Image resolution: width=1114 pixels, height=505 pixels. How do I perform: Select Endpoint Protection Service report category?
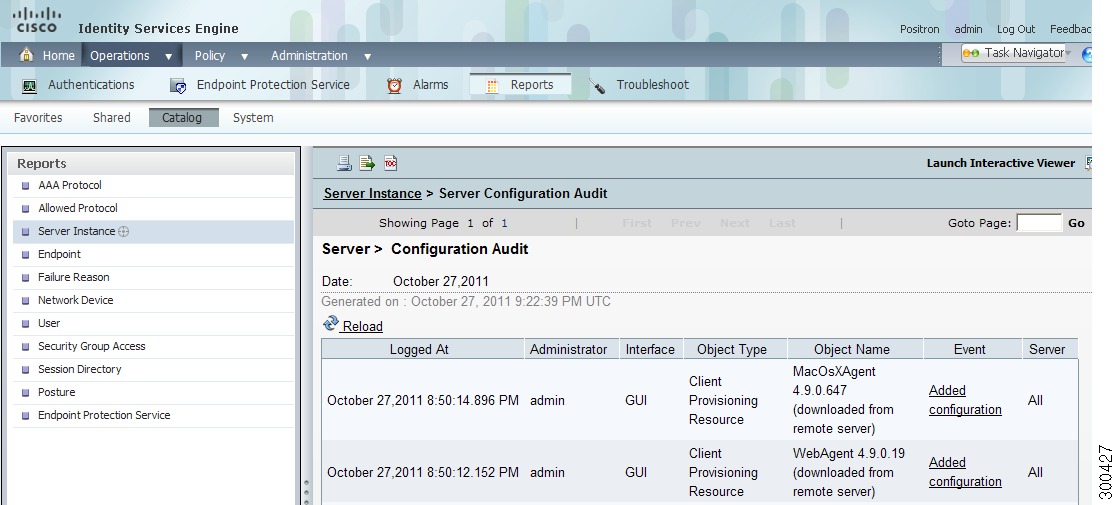pyautogui.click(x=104, y=415)
